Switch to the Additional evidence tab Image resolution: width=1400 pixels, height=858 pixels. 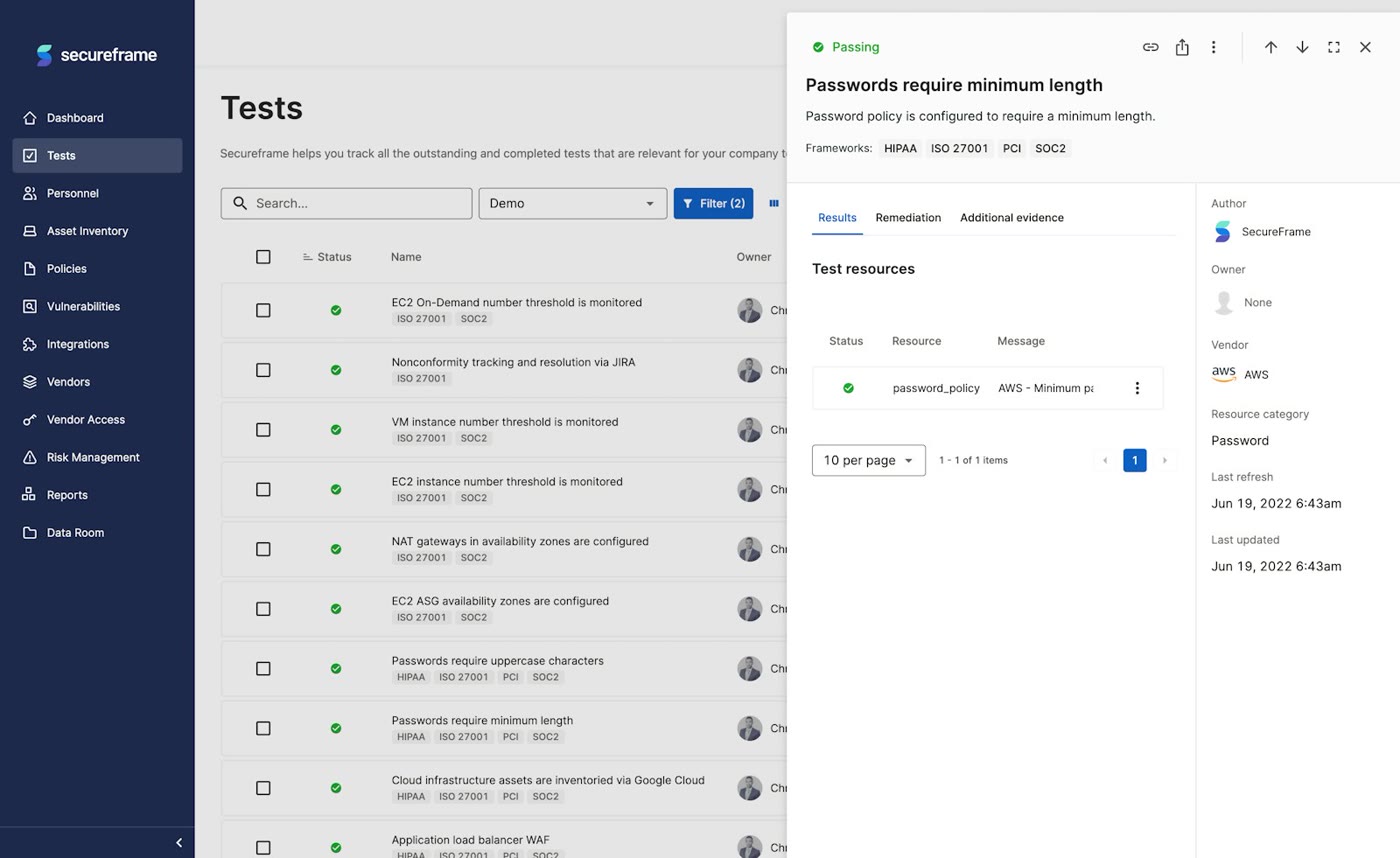click(x=1012, y=218)
